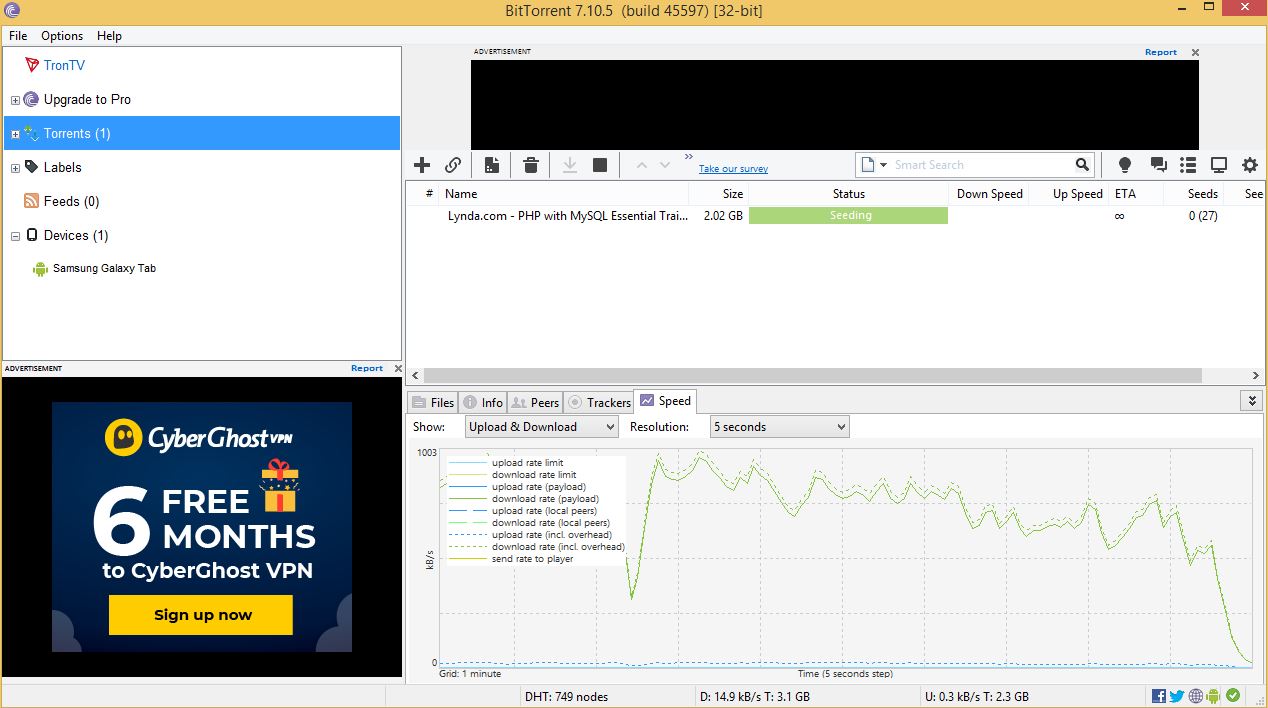Click the Labels tag icon
This screenshot has height=708, width=1268.
(x=32, y=167)
